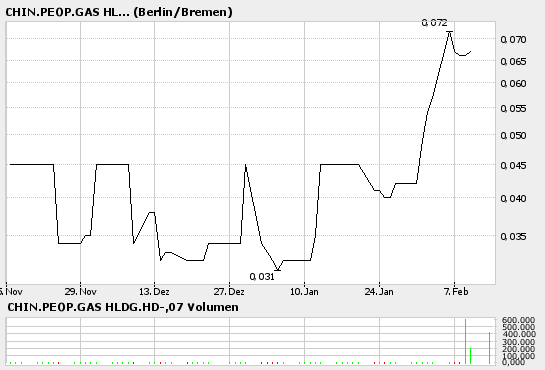Select the 7. Feb date label
The image size is (545, 370).
pos(456,292)
